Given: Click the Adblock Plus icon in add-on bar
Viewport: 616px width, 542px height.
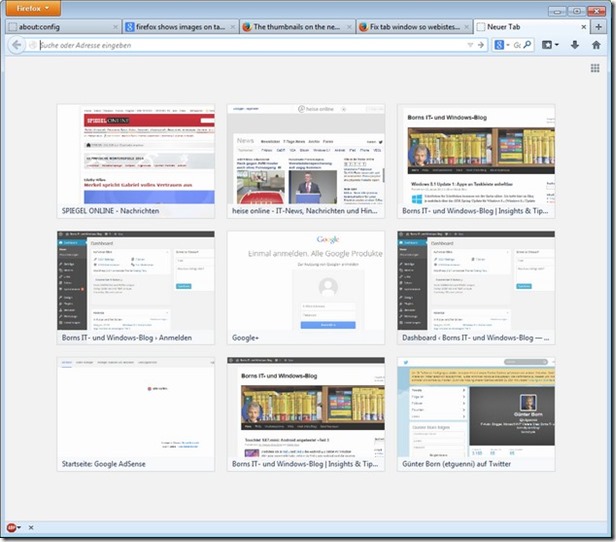Looking at the screenshot, I should pyautogui.click(x=13, y=527).
